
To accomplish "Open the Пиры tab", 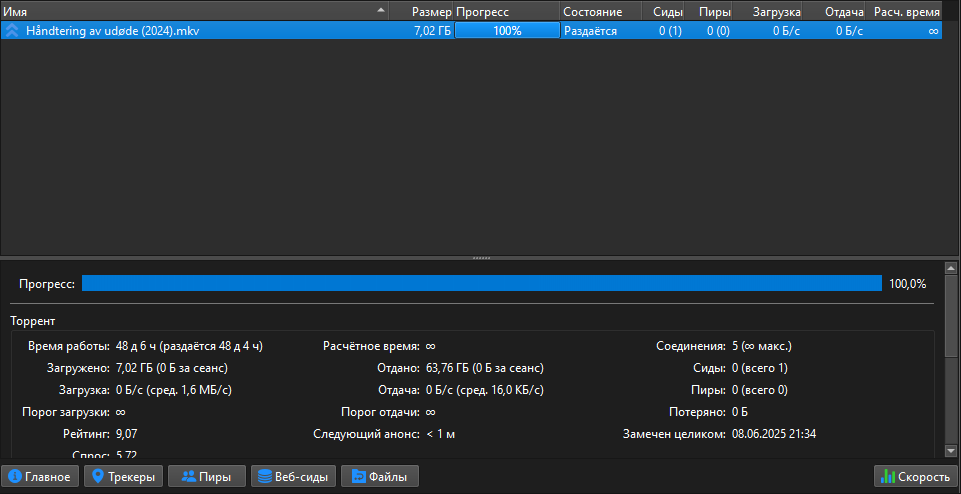I will coord(207,476).
